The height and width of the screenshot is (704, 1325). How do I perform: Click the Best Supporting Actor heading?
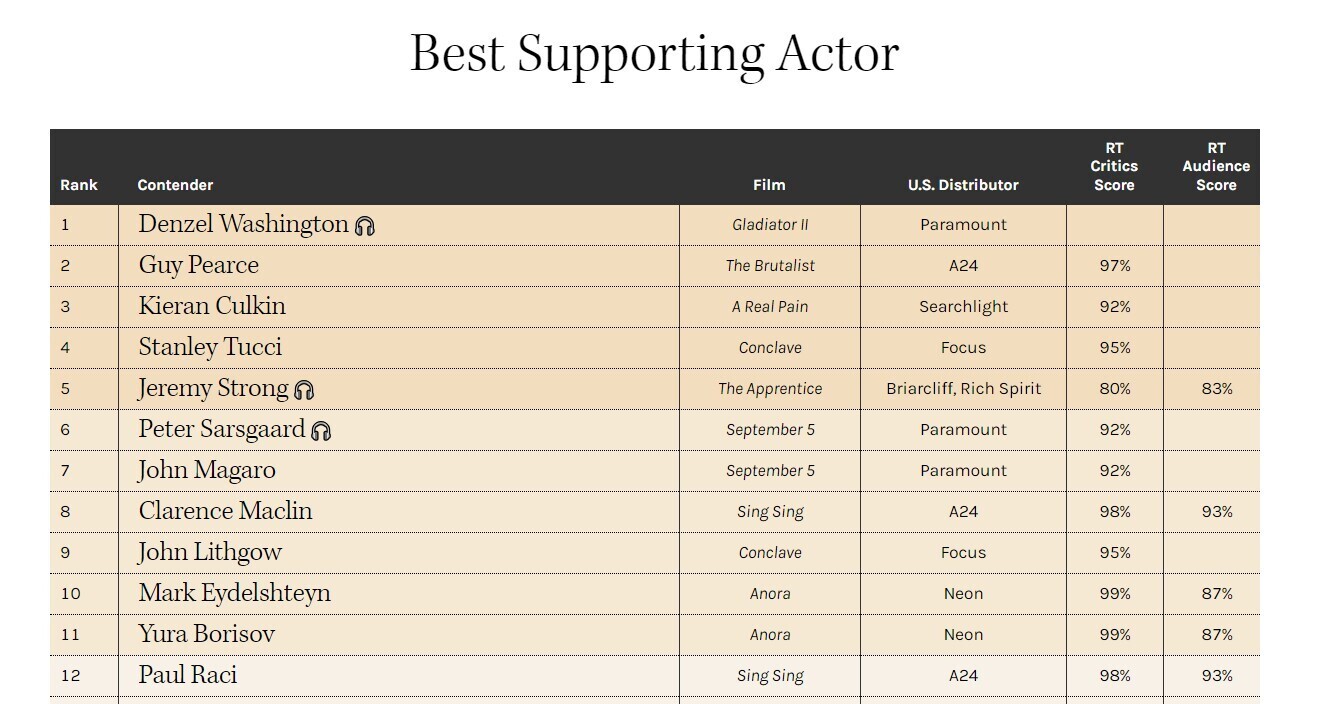(x=655, y=53)
